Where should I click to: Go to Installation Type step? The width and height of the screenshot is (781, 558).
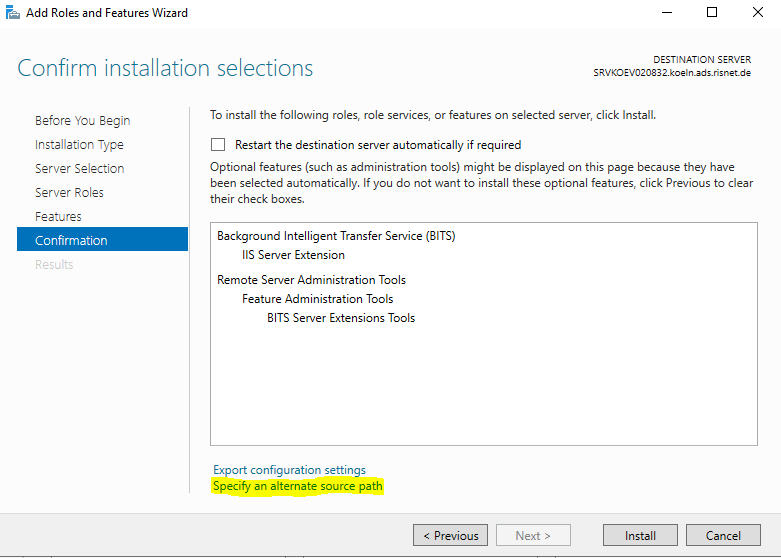coord(79,144)
